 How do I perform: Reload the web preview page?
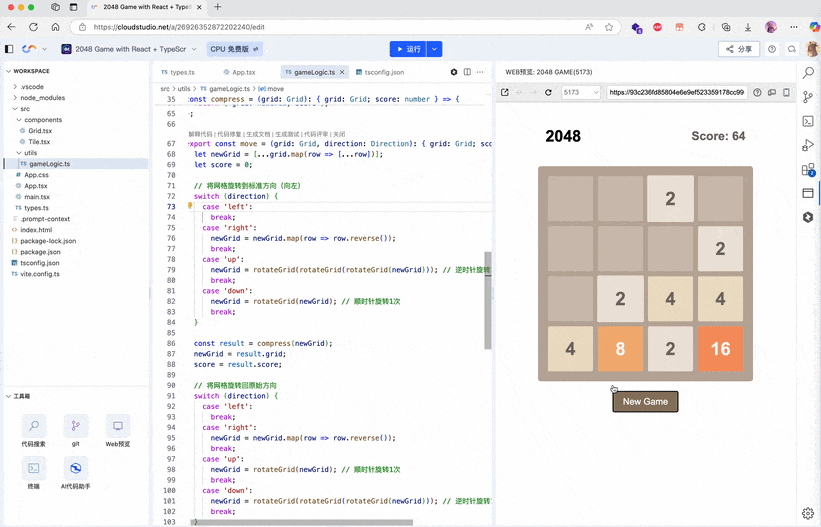click(548, 92)
